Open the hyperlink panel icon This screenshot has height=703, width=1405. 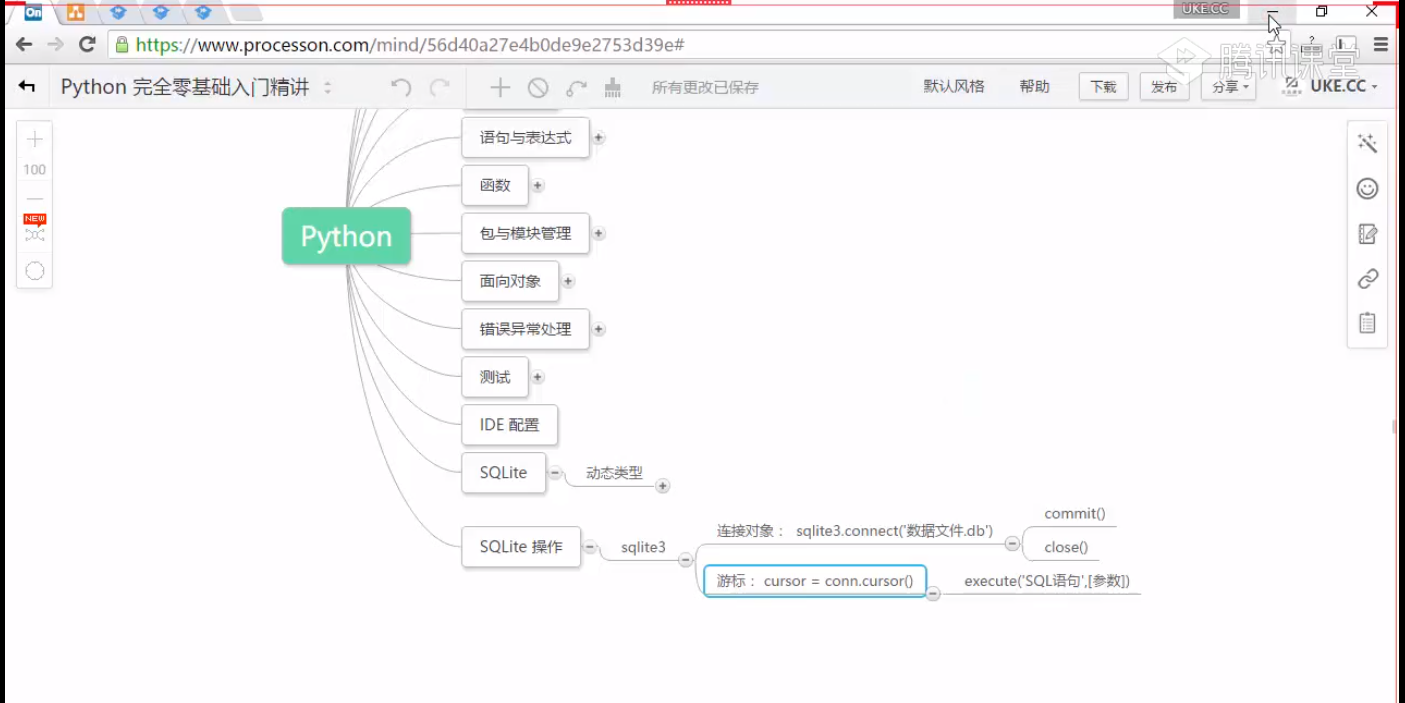coord(1367,279)
